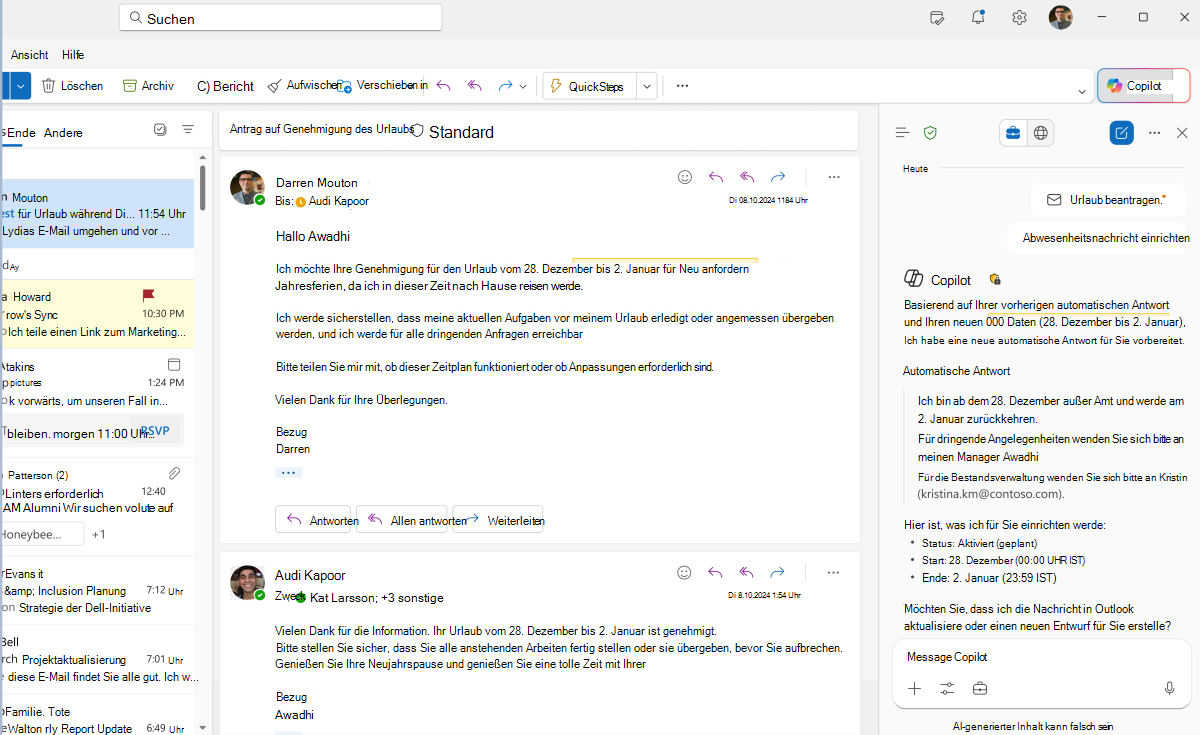The image size is (1200, 735).
Task: Open the Honeybee attachment chip
Action: (x=42, y=534)
